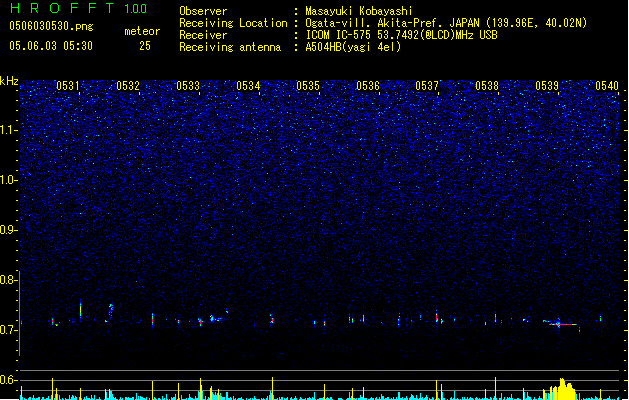Click the 0534 time marker

[248, 86]
